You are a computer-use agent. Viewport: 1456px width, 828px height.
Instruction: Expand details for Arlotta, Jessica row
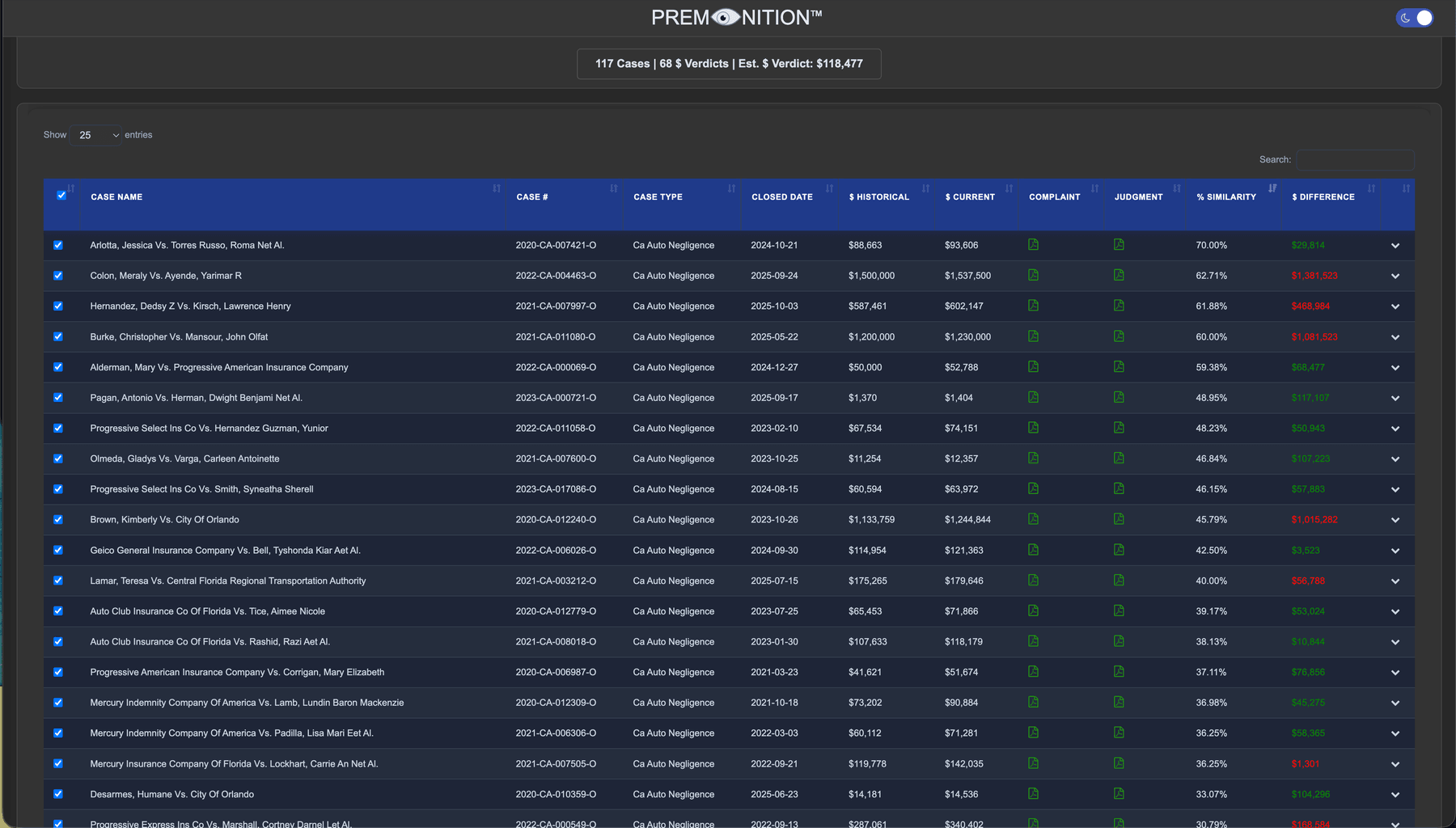pos(1395,246)
